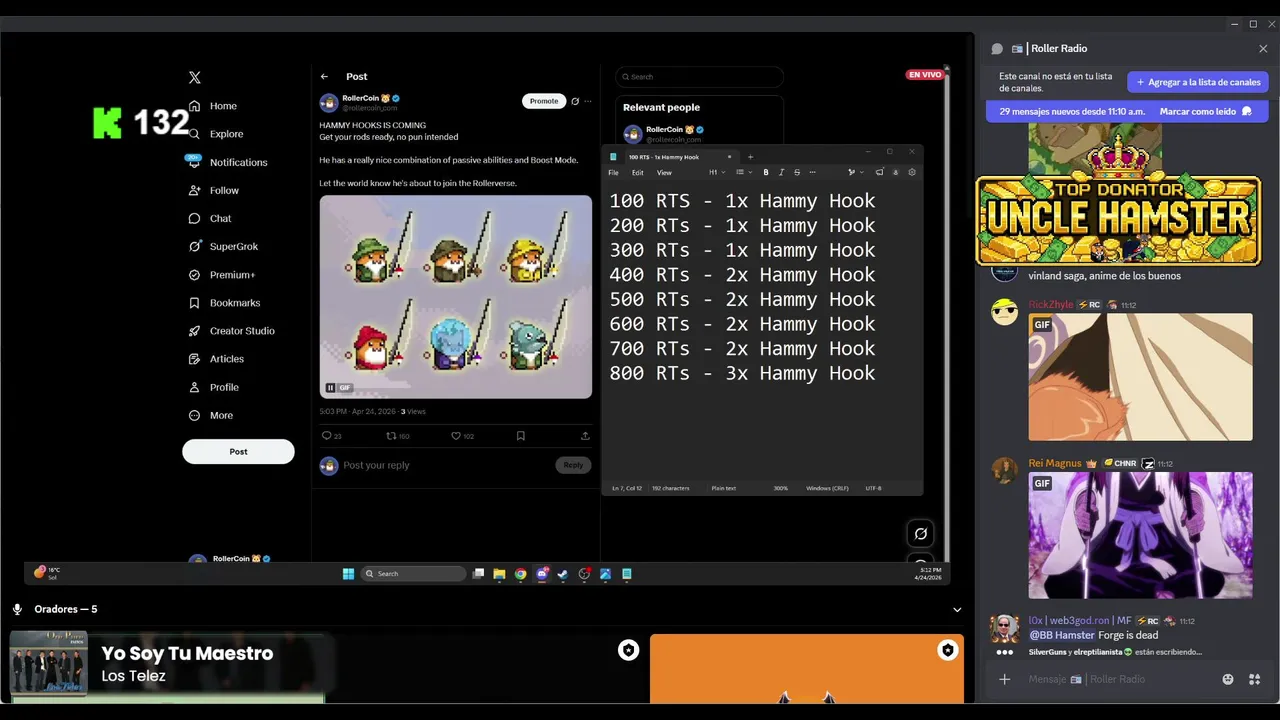Open Chrome from taskbar

click(520, 574)
